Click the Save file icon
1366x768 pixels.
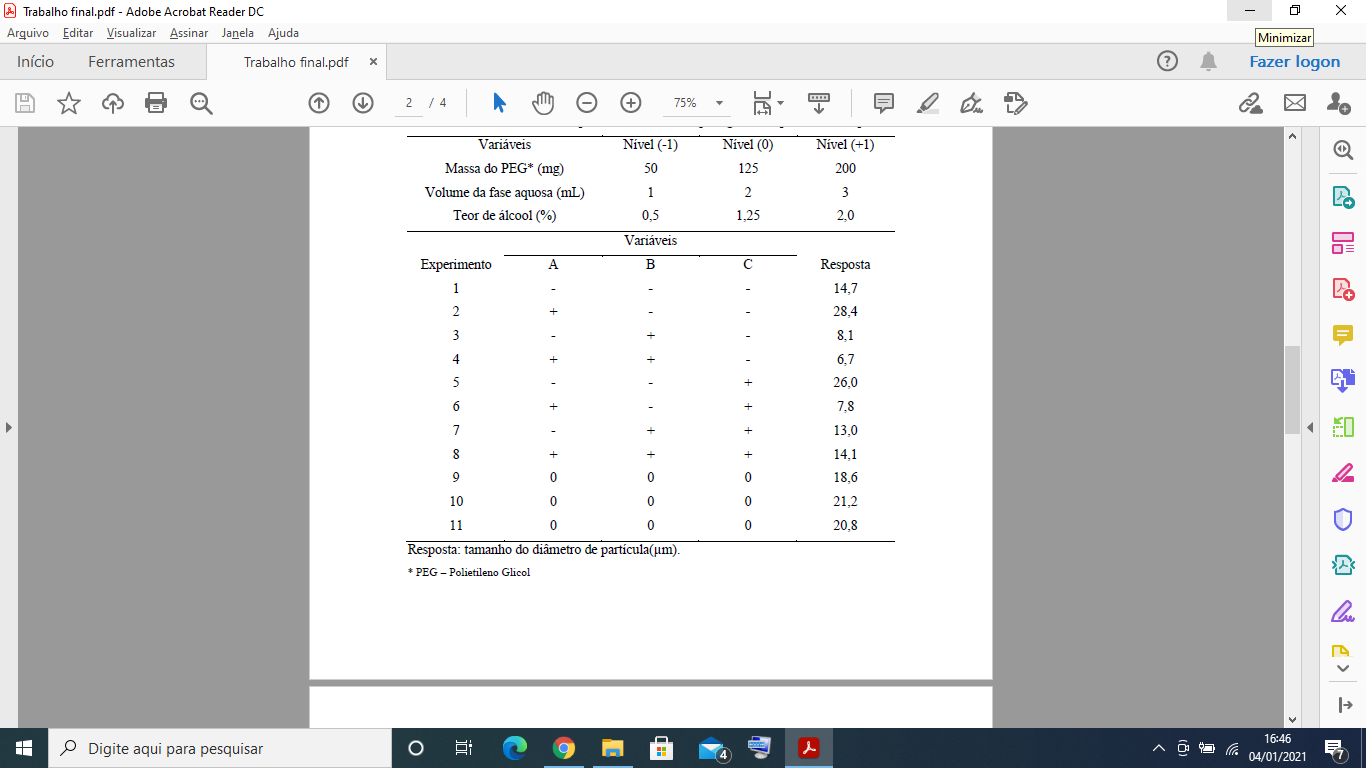click(25, 103)
